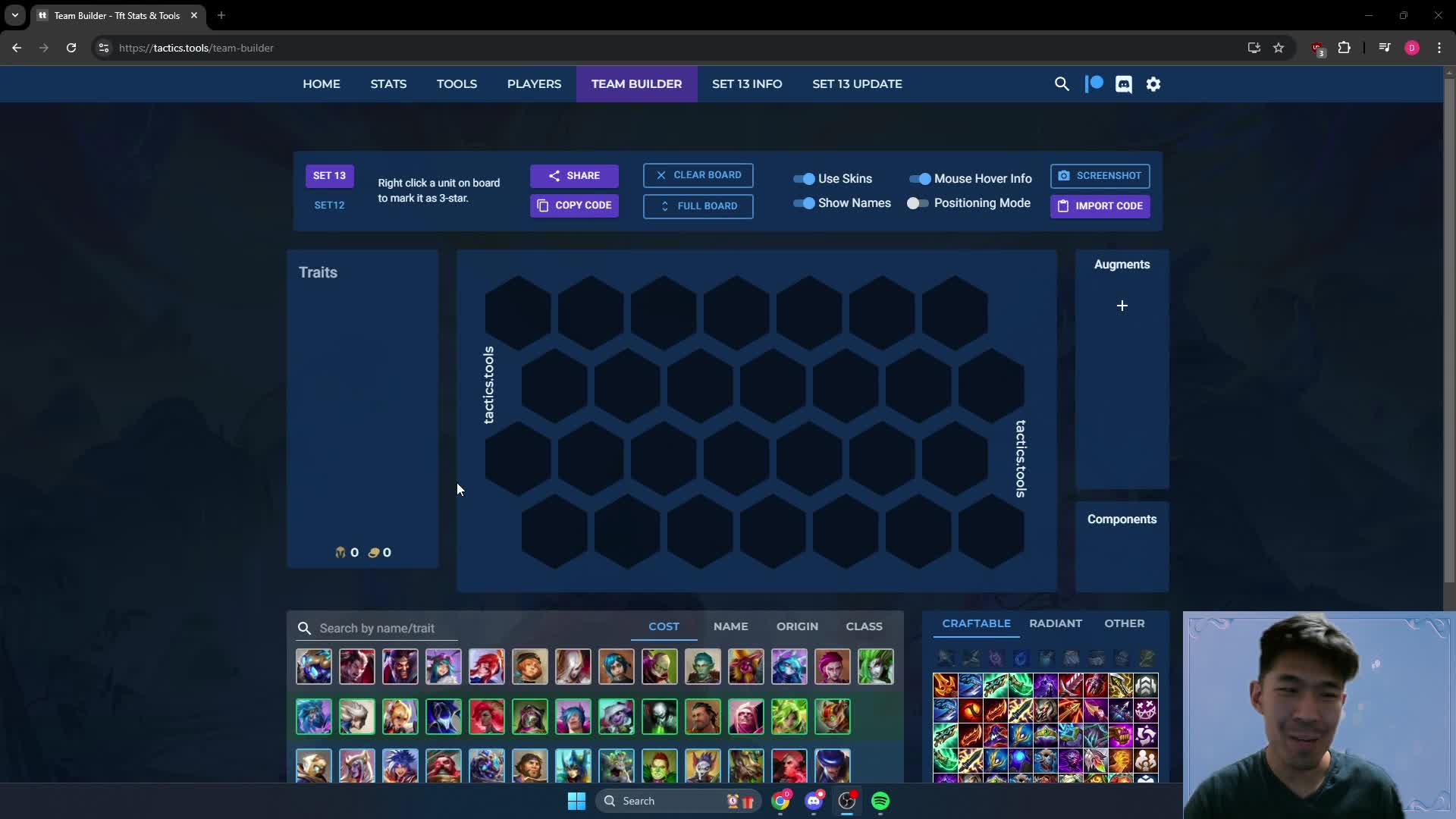Open the site search magnifier in navbar

pos(1062,84)
